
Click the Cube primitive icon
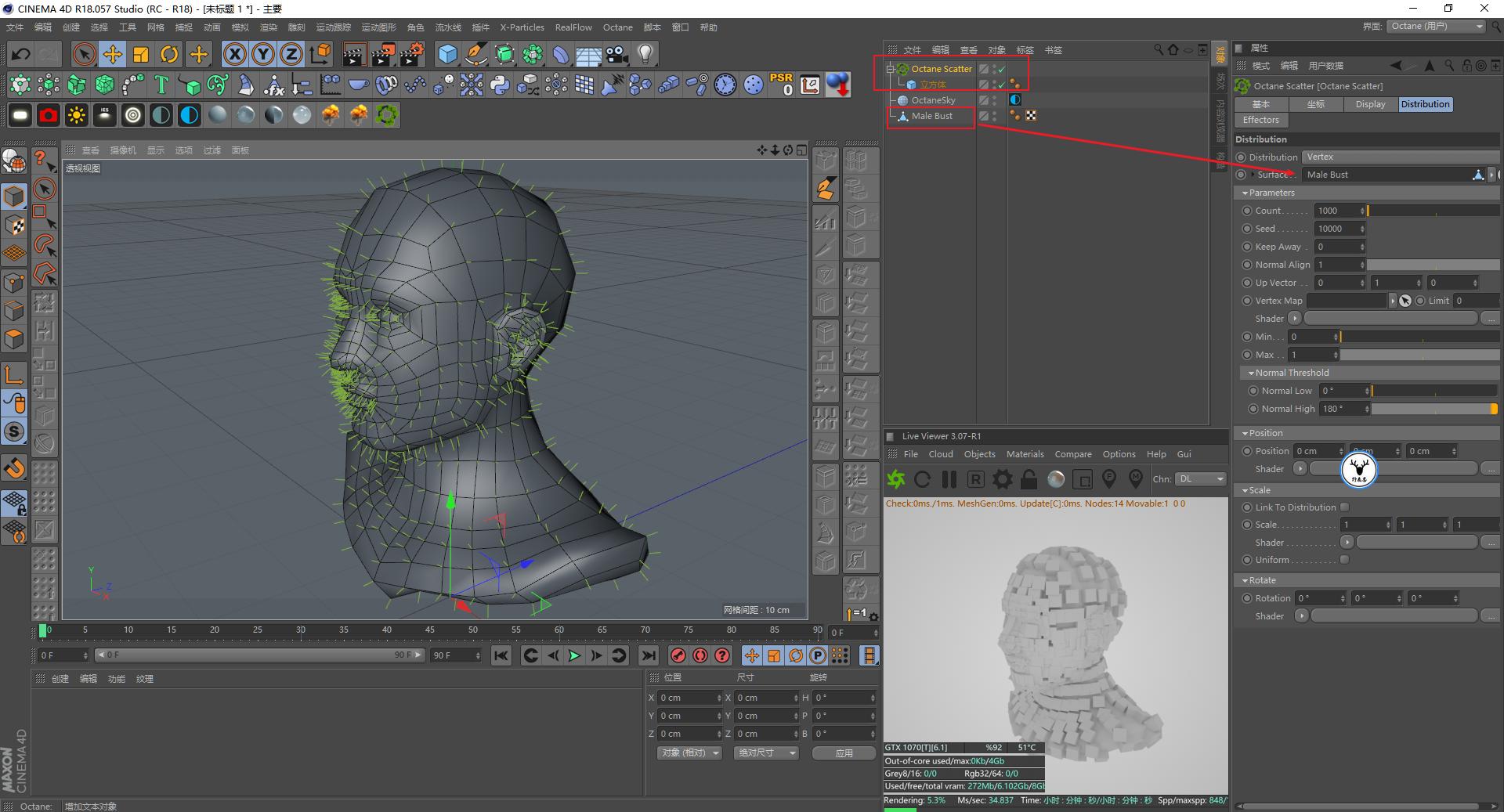pyautogui.click(x=447, y=54)
